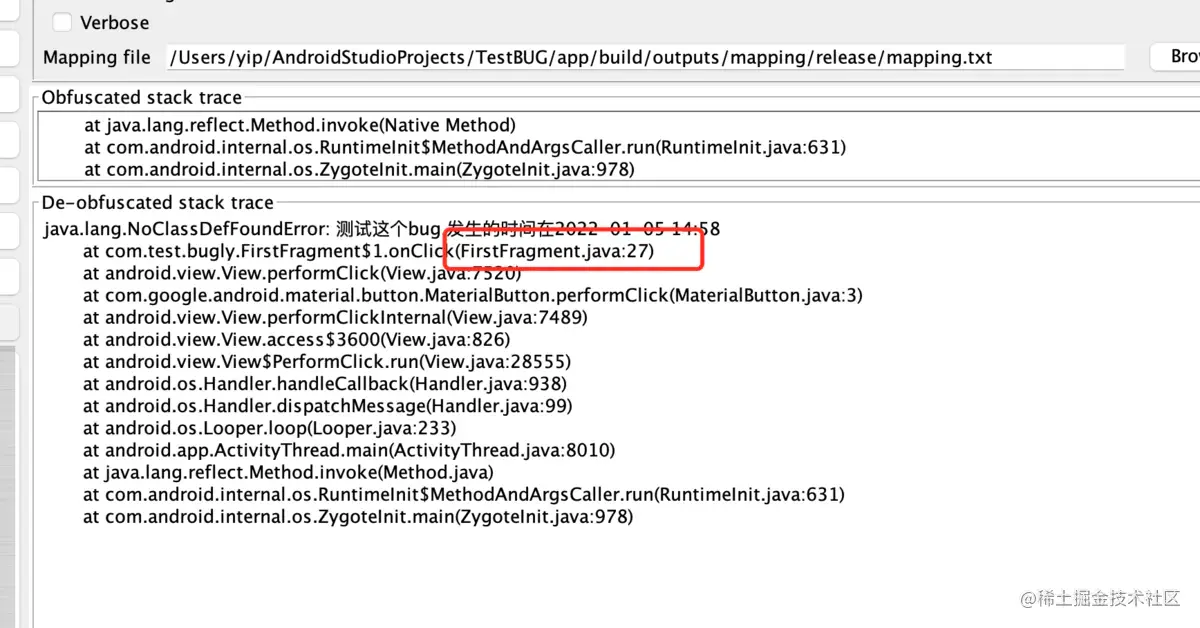Select the View$PerformClick.run(View.java:28555) line
Screen dimensions: 1200x628
pos(327,361)
